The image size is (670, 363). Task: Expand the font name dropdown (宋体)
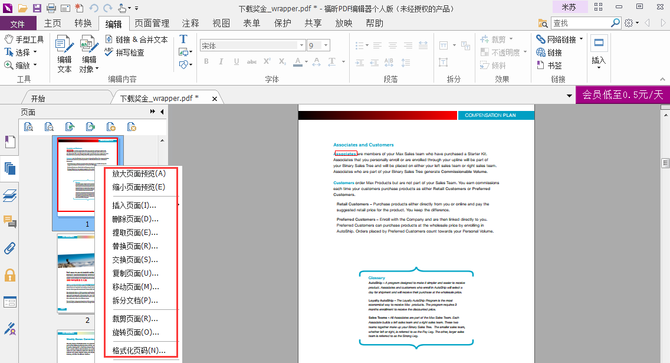[x=301, y=45]
